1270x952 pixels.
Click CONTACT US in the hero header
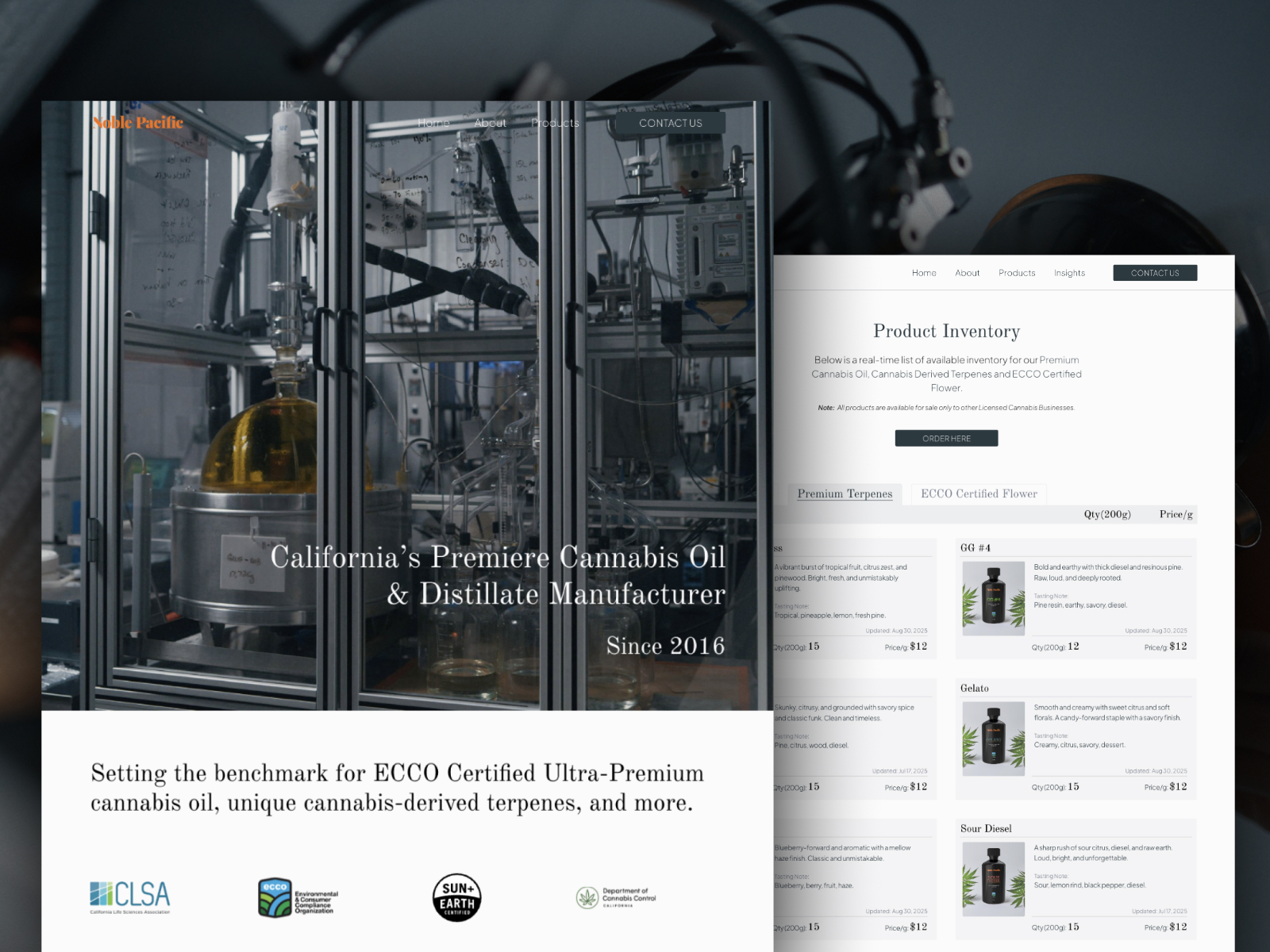pyautogui.click(x=671, y=123)
